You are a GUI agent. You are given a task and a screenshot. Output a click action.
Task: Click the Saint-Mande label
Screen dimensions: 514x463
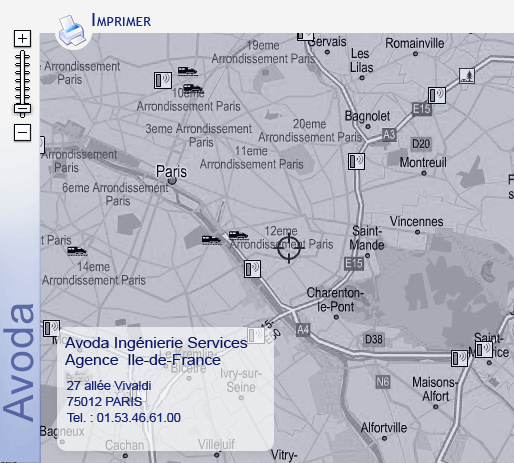click(x=367, y=238)
